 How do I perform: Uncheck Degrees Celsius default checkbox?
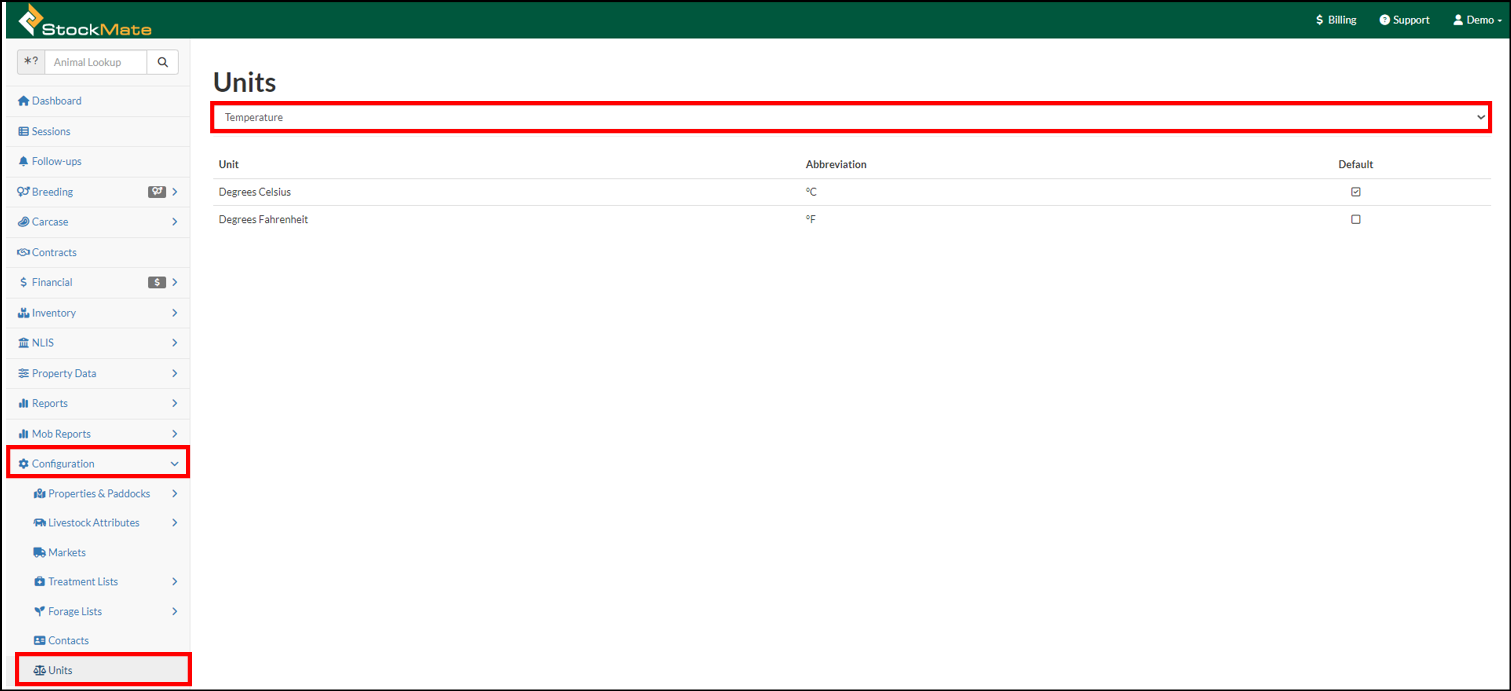(1356, 192)
